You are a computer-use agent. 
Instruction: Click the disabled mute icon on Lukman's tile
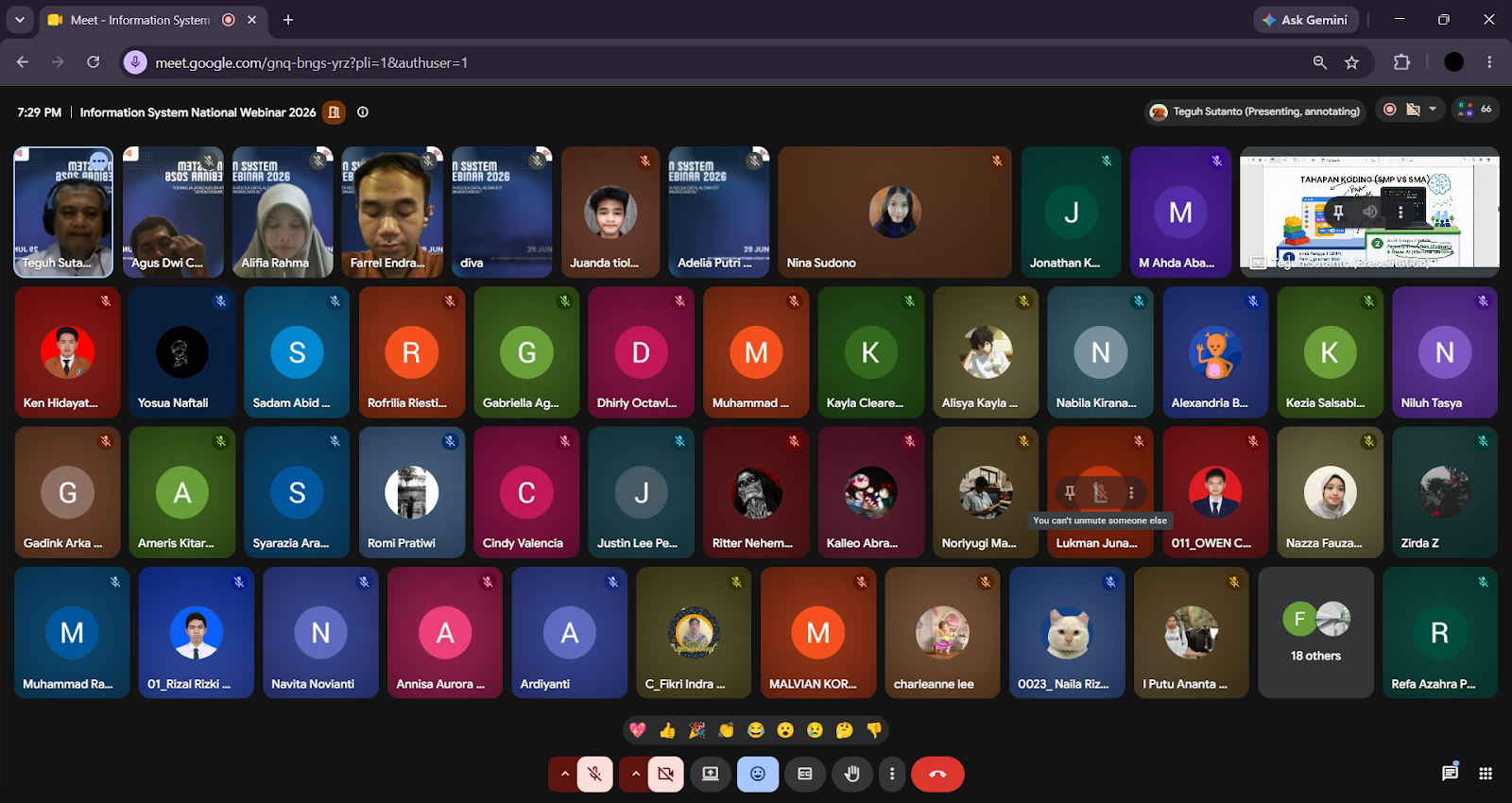click(1100, 492)
